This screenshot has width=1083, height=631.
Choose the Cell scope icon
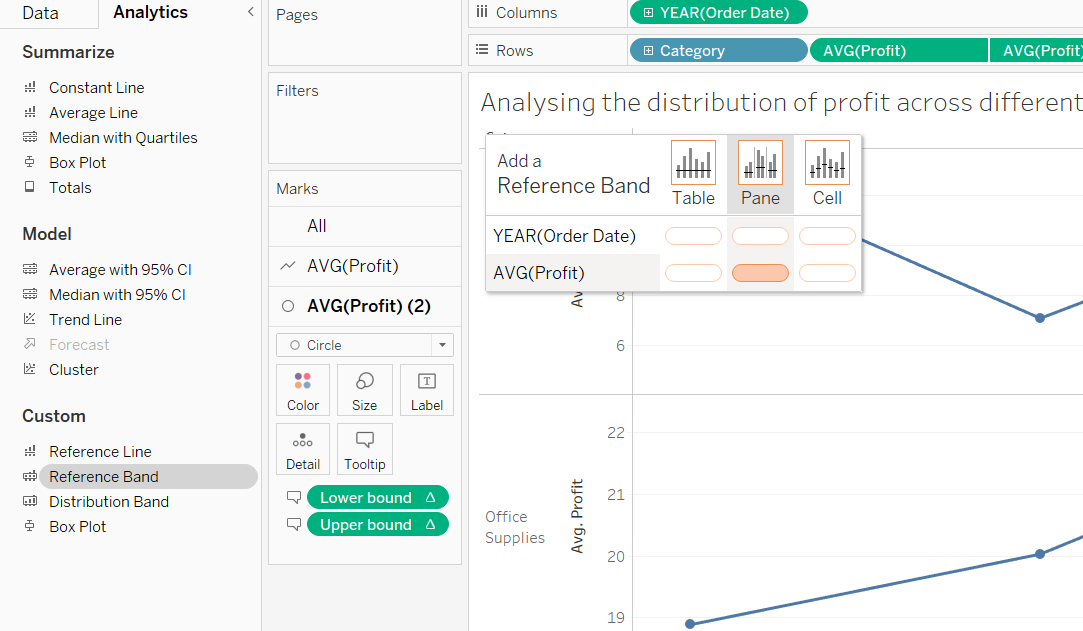pyautogui.click(x=827, y=163)
